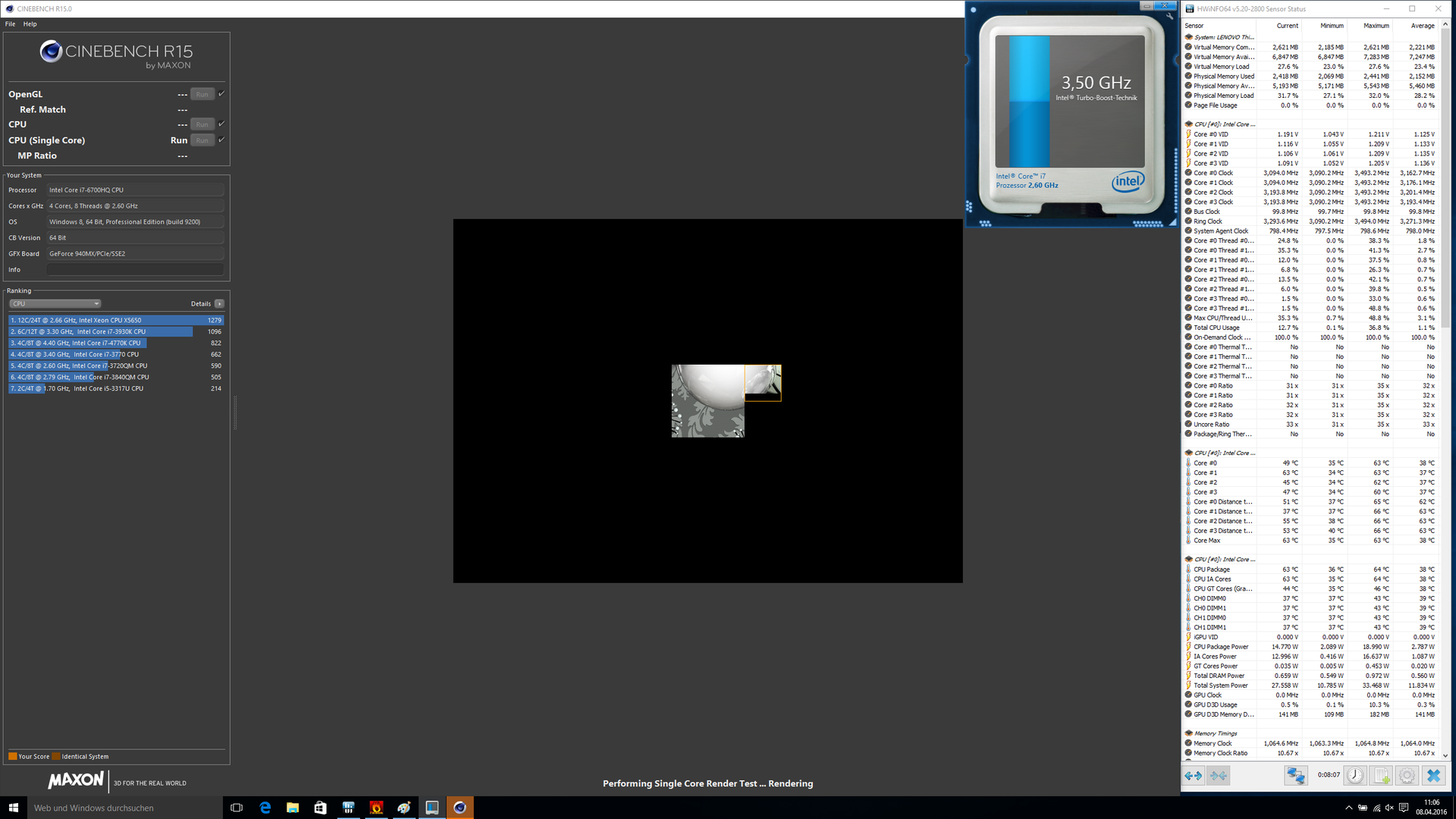
Task: Toggle the CPU Single Core checkmark
Action: [x=221, y=140]
